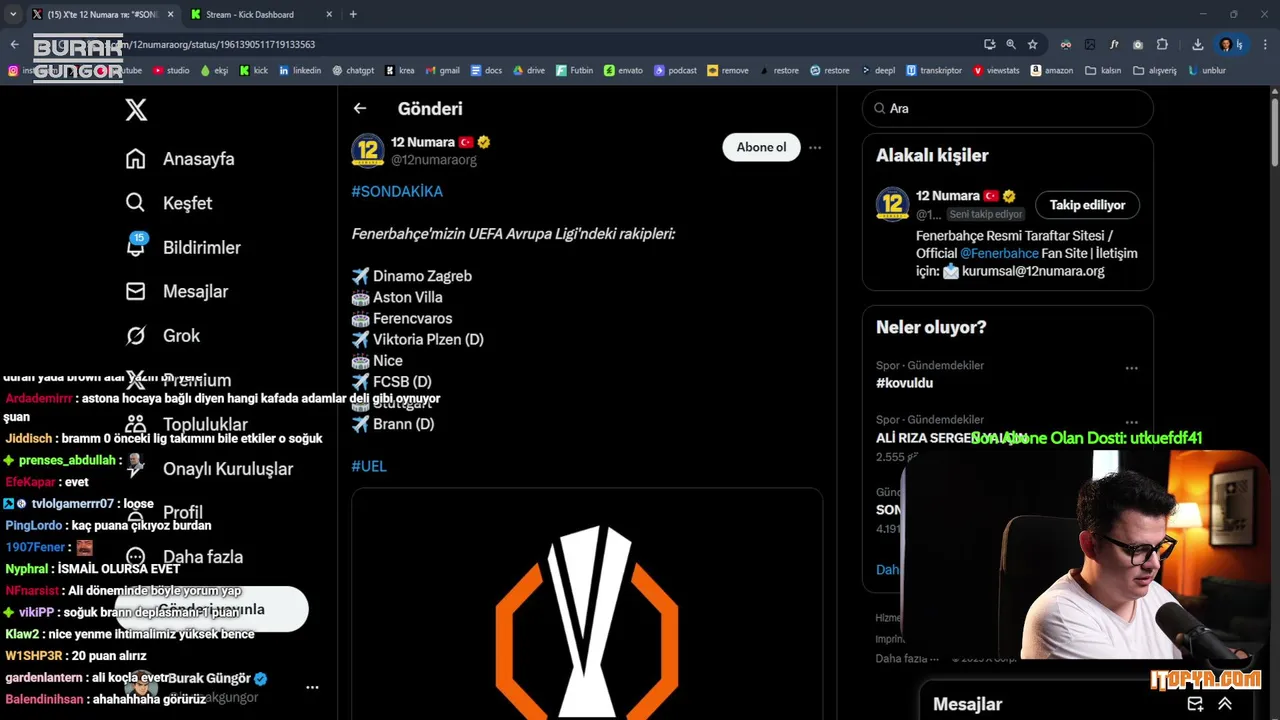Click Brann (D) line in post
This screenshot has width=1280, height=720.
click(393, 424)
